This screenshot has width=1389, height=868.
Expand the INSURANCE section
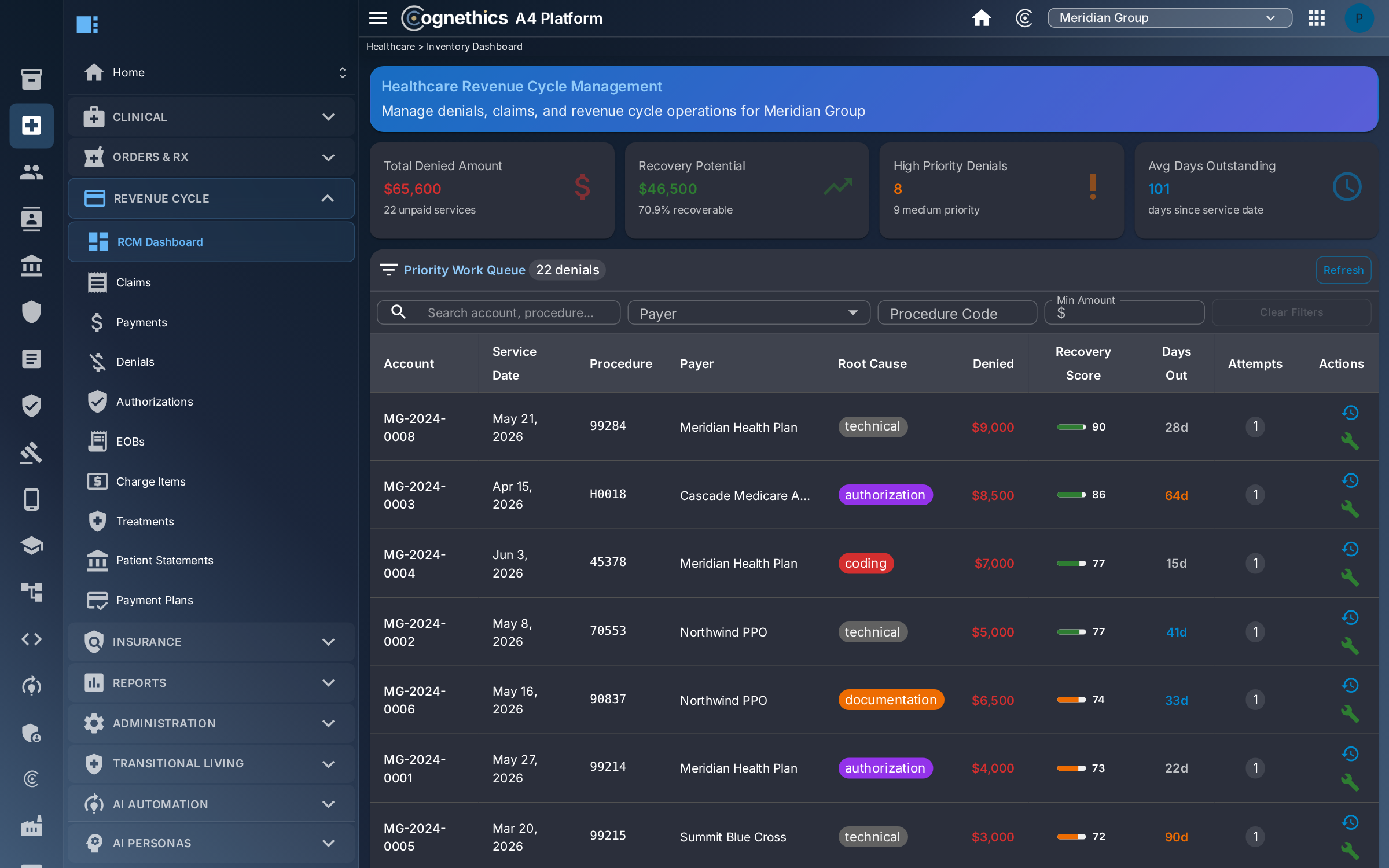pos(211,642)
